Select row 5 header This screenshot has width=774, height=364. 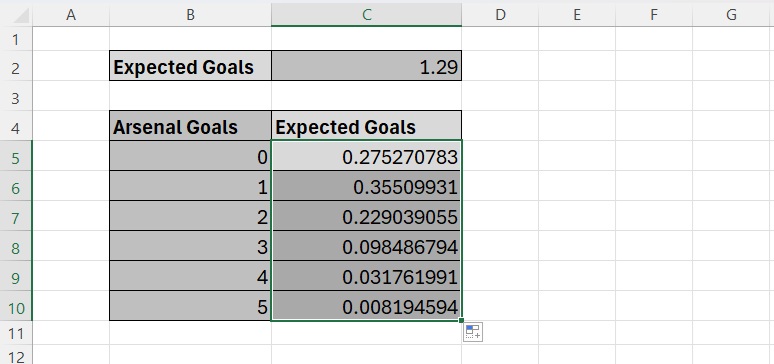point(16,156)
